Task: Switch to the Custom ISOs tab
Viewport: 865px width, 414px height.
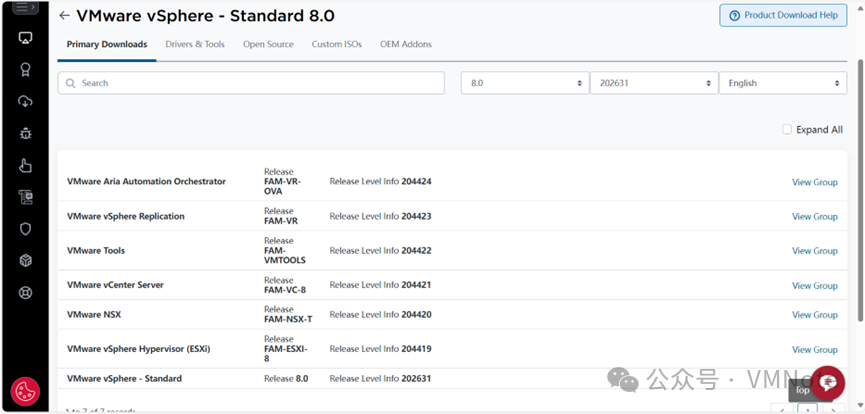Action: (337, 44)
